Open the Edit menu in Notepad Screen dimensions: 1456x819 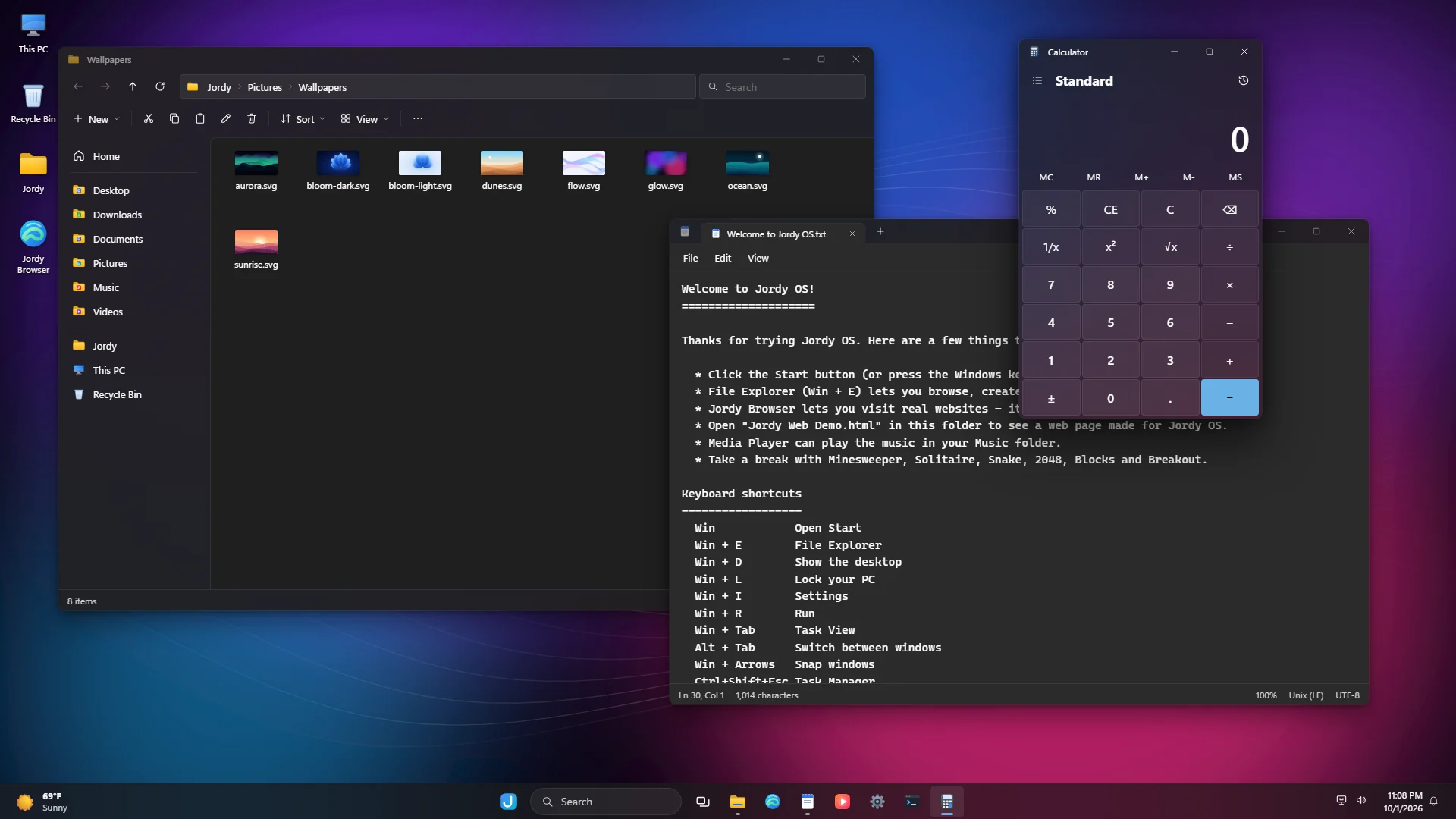[x=723, y=259]
